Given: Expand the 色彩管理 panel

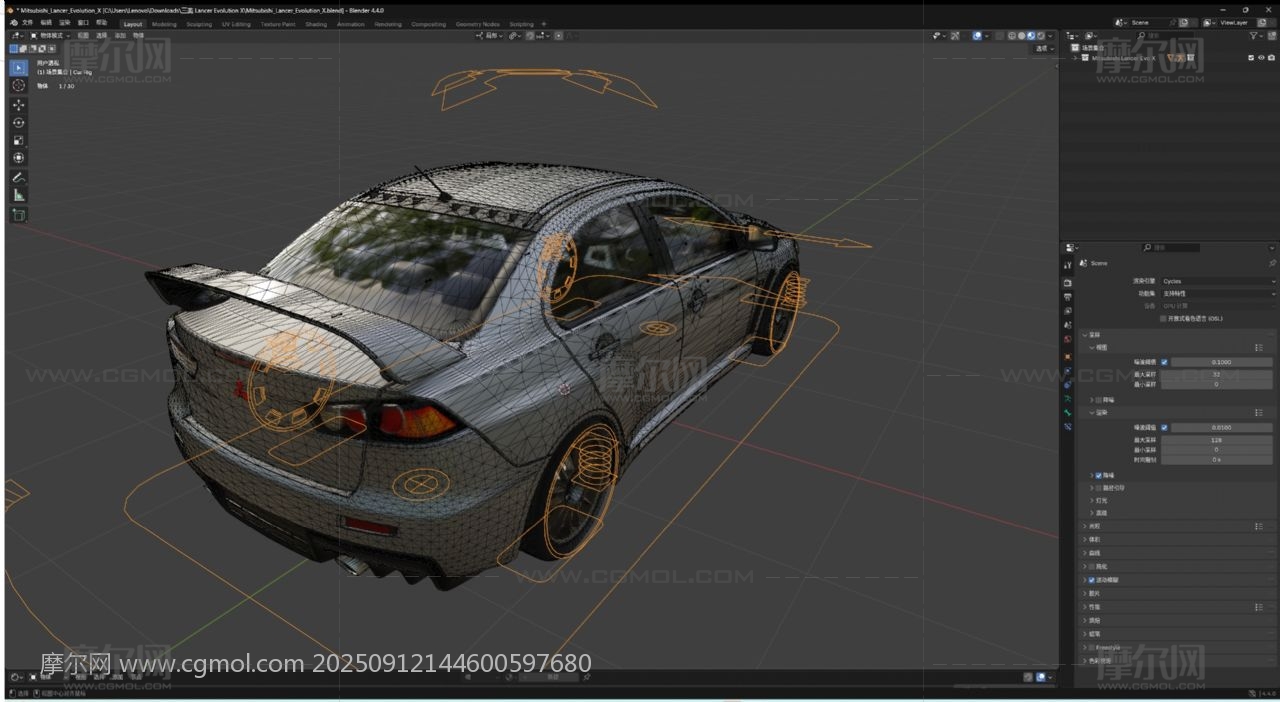Looking at the screenshot, I should tap(1085, 661).
